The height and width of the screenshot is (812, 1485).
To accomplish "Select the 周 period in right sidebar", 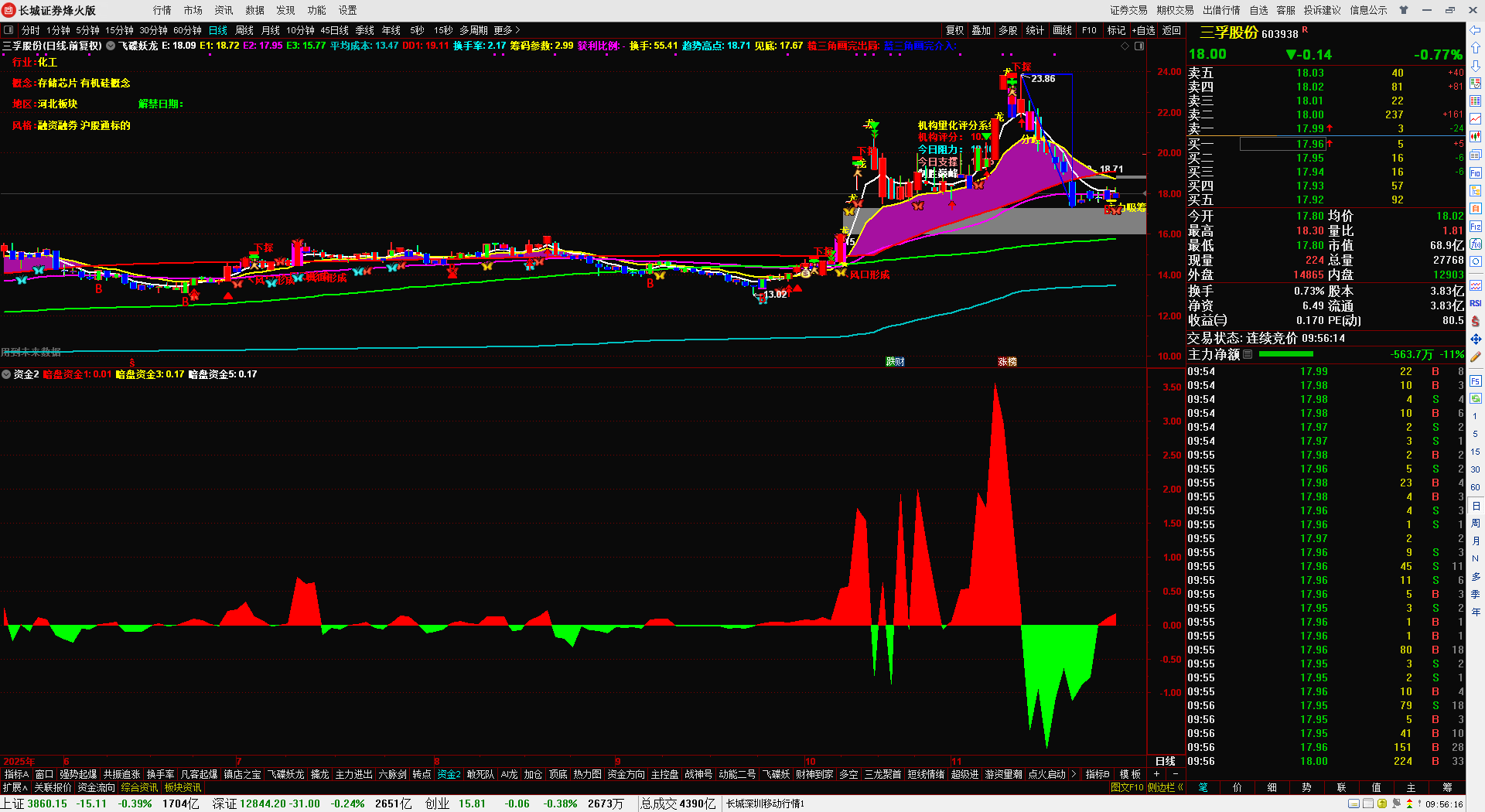I will coord(1475,523).
